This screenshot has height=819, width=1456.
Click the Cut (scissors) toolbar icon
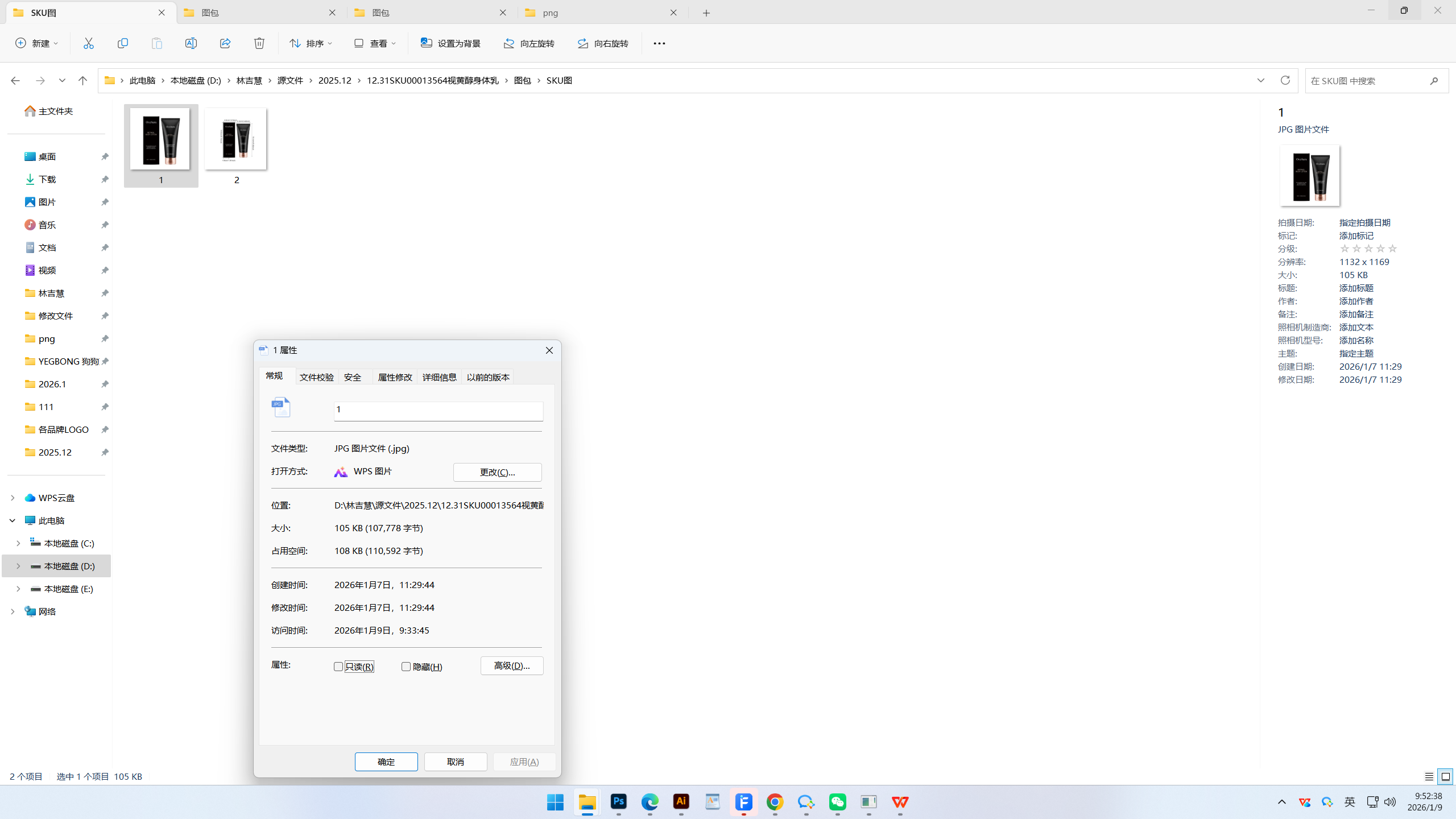(x=89, y=43)
